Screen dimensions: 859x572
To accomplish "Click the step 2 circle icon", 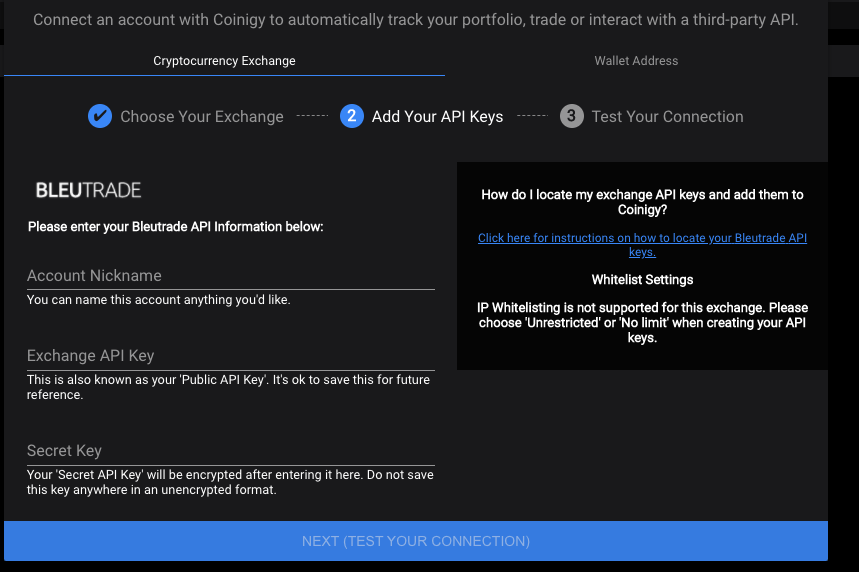I will click(x=352, y=116).
